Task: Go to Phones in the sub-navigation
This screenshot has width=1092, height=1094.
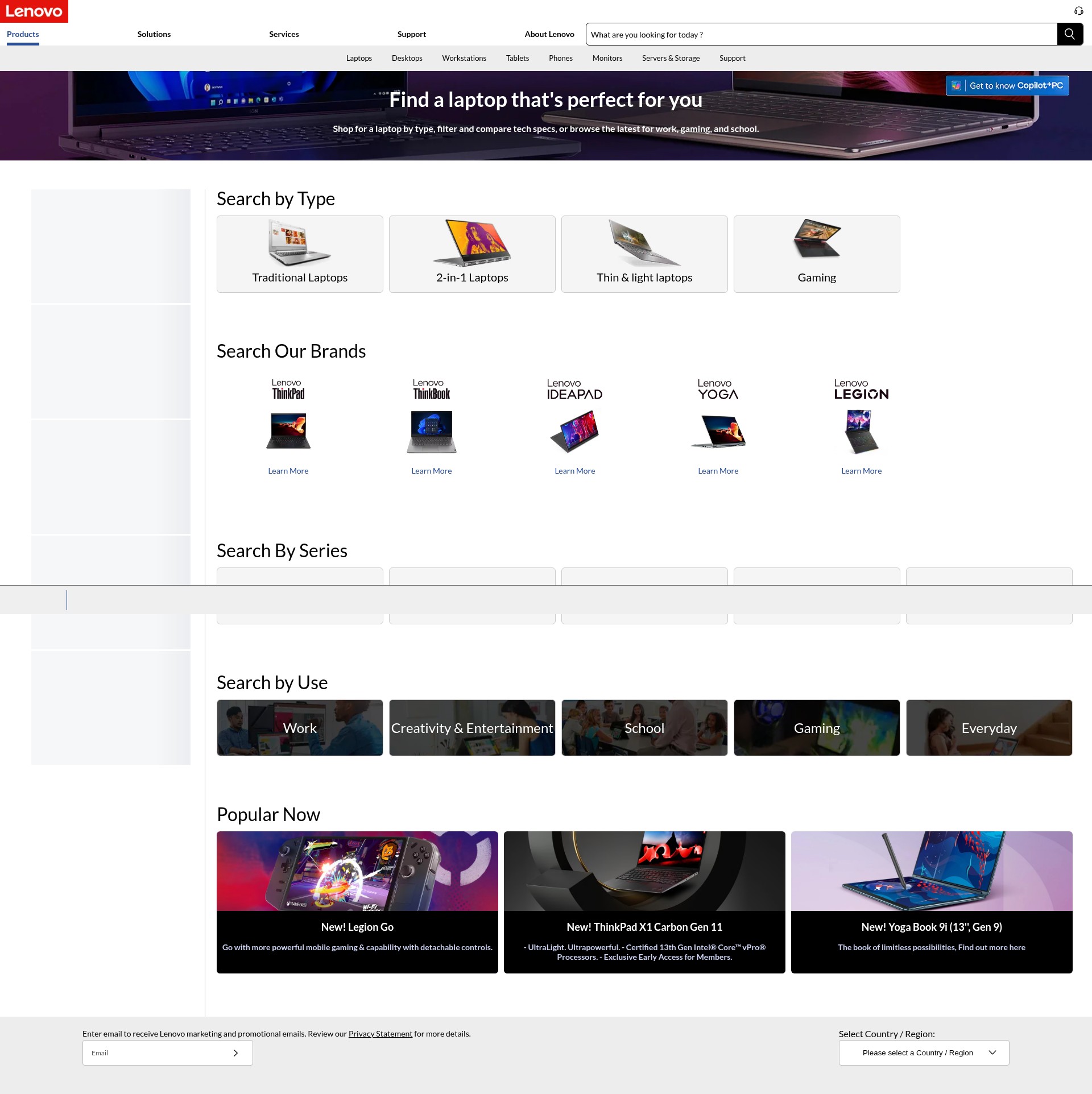Action: click(x=561, y=58)
